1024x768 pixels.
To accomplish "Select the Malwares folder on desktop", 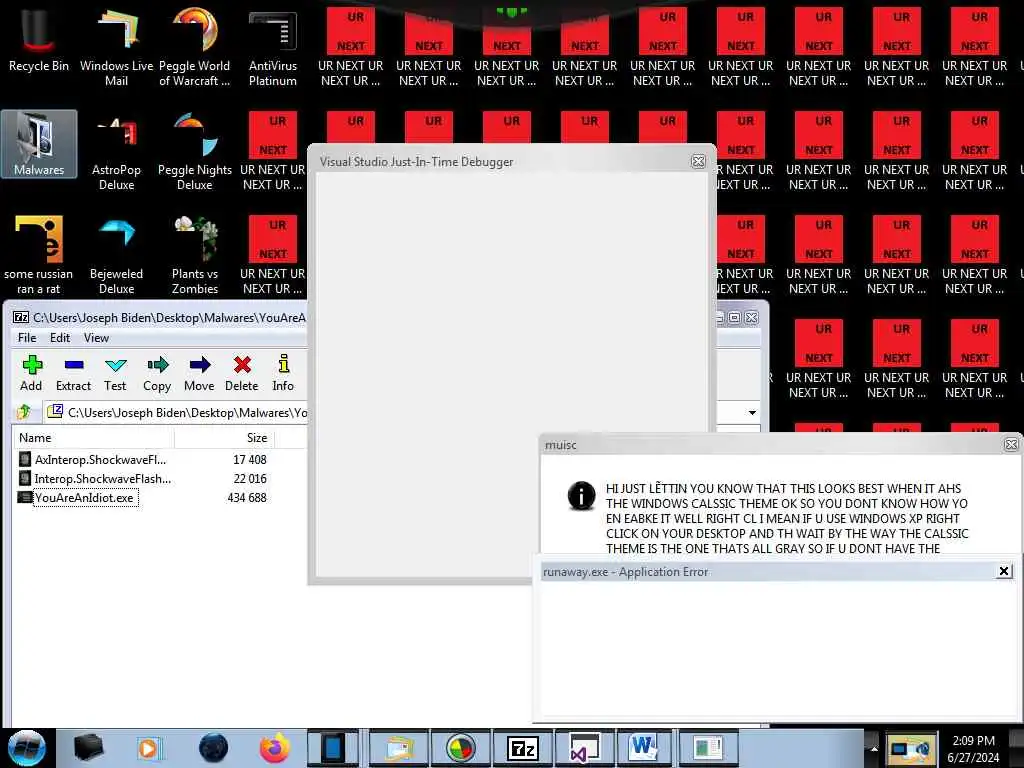I will (x=39, y=144).
